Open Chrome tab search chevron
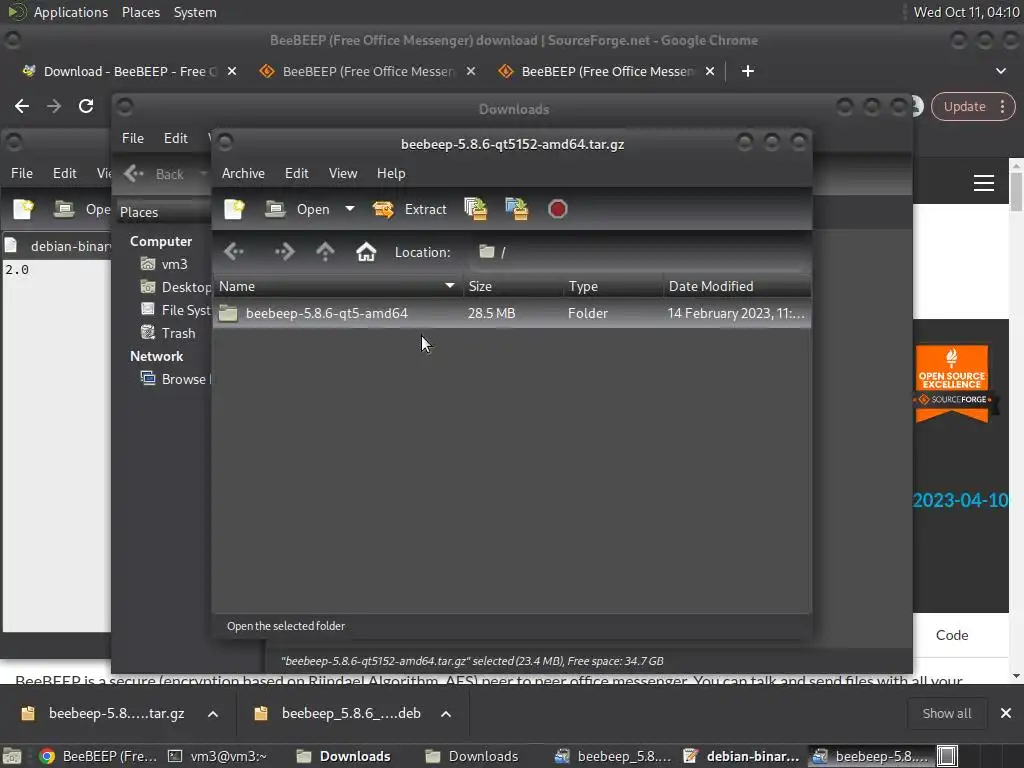The image size is (1024, 768). pos(1000,71)
